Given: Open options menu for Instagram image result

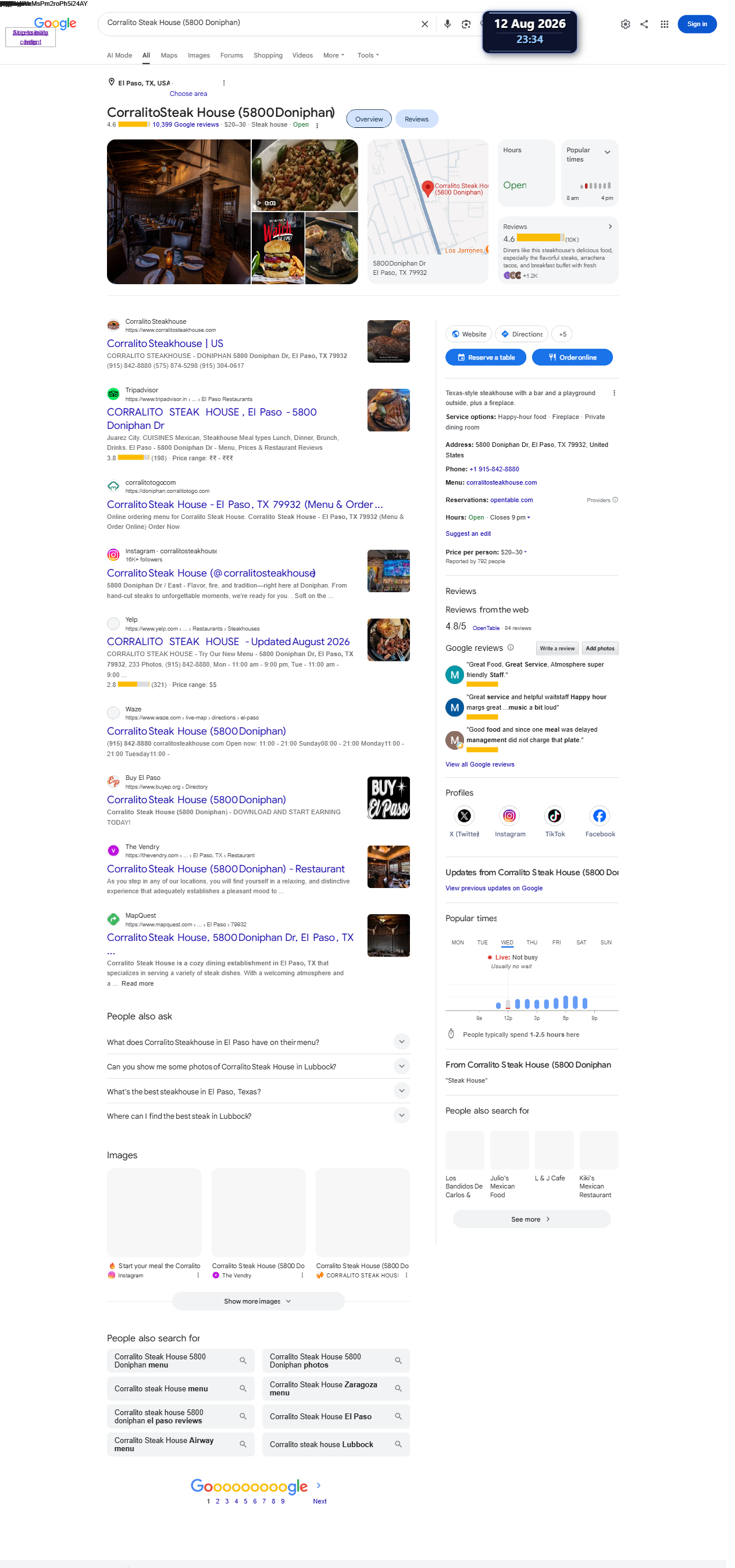Looking at the screenshot, I should point(197,1275).
